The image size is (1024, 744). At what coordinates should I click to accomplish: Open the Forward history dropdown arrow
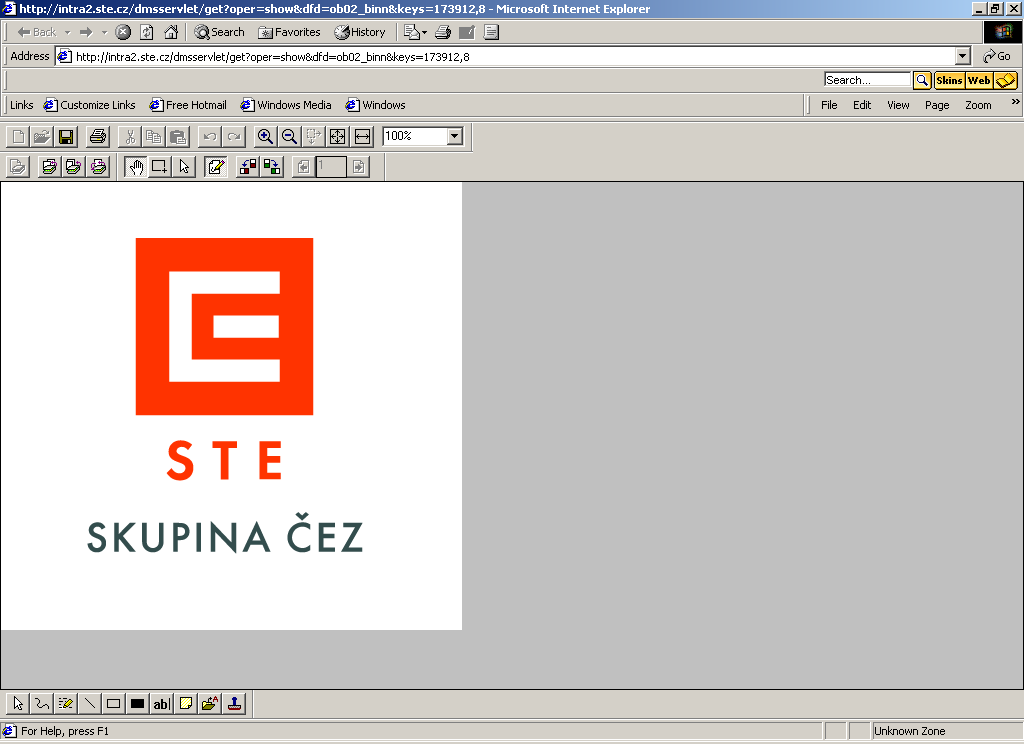(x=104, y=32)
